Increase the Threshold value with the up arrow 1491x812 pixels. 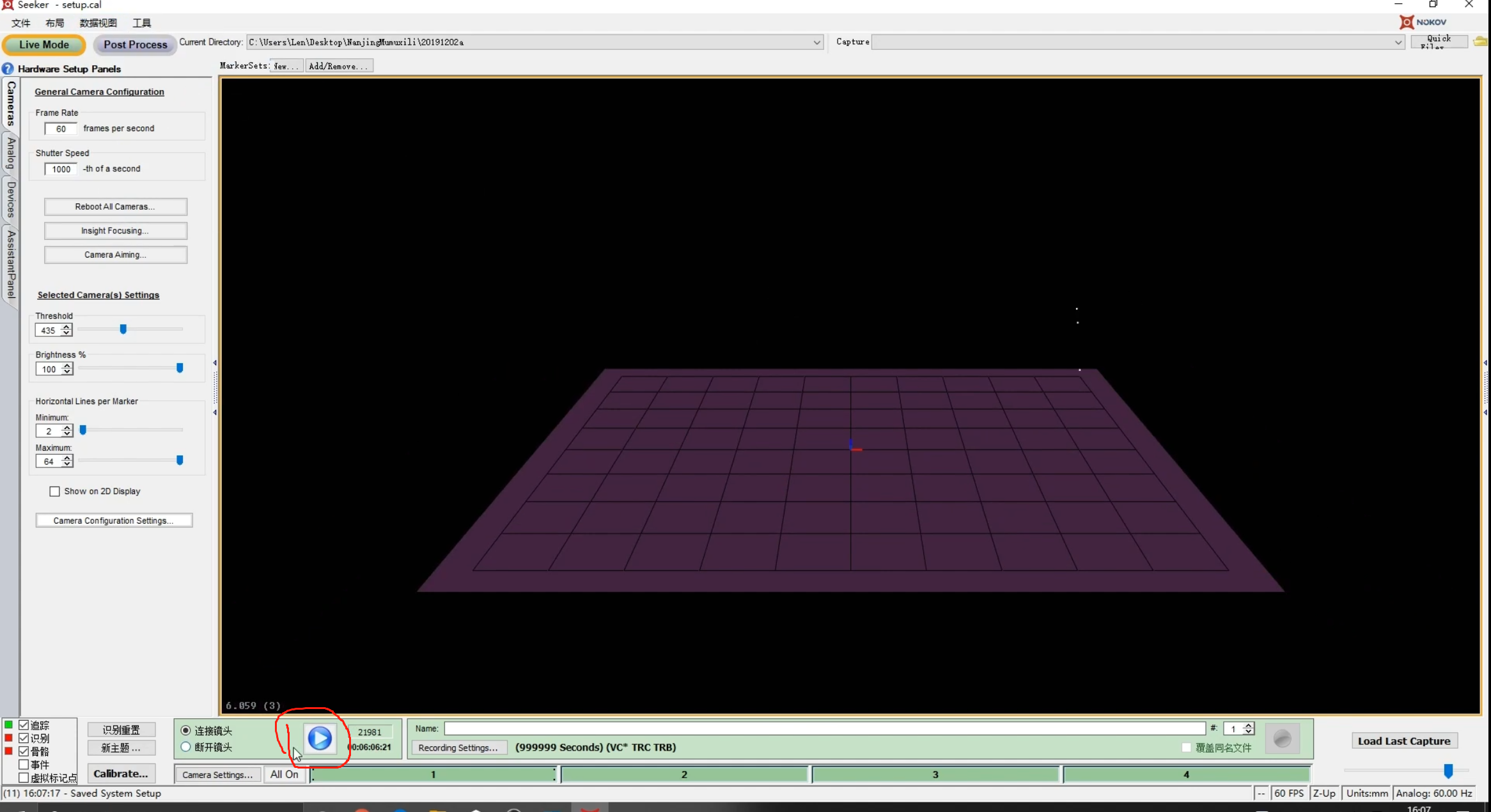pyautogui.click(x=66, y=327)
